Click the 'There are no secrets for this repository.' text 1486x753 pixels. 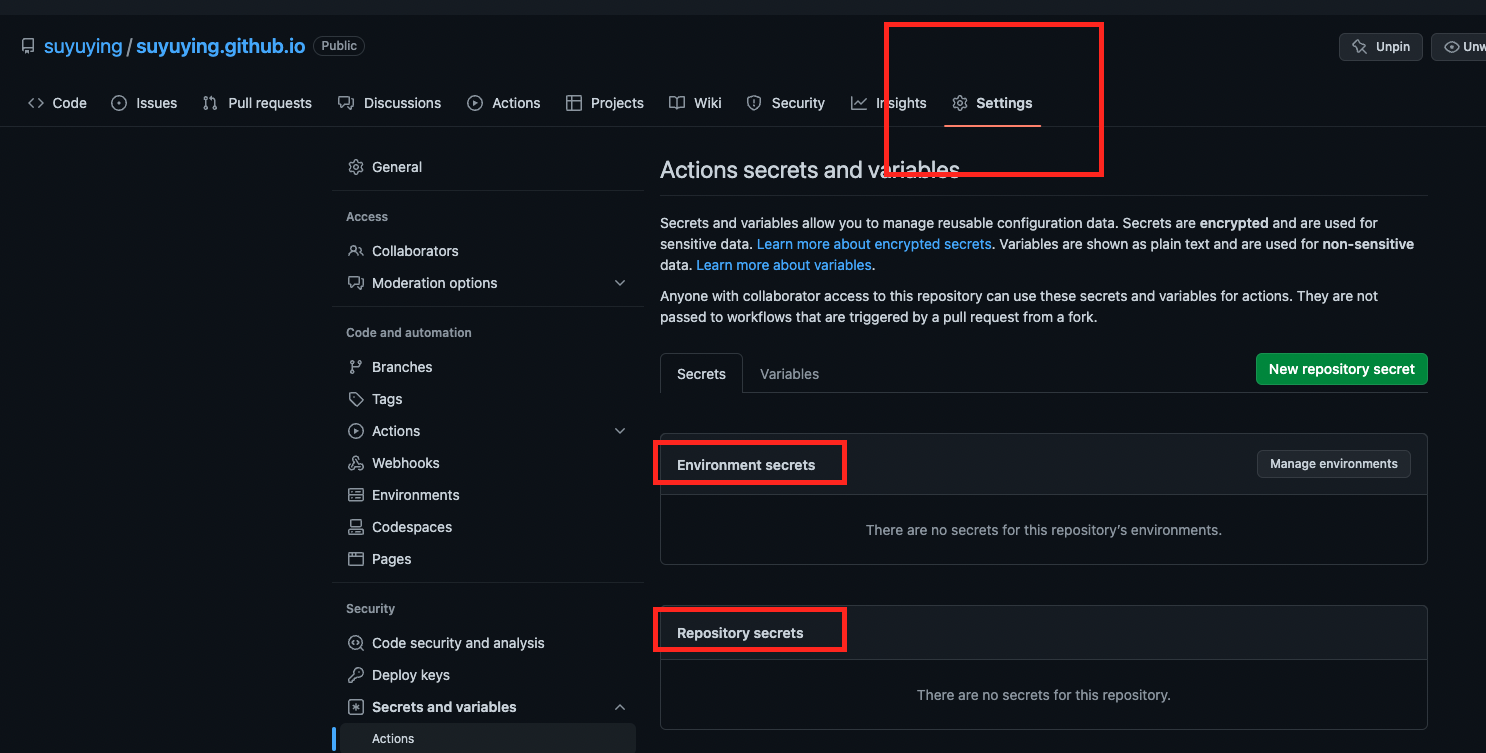coord(1043,695)
